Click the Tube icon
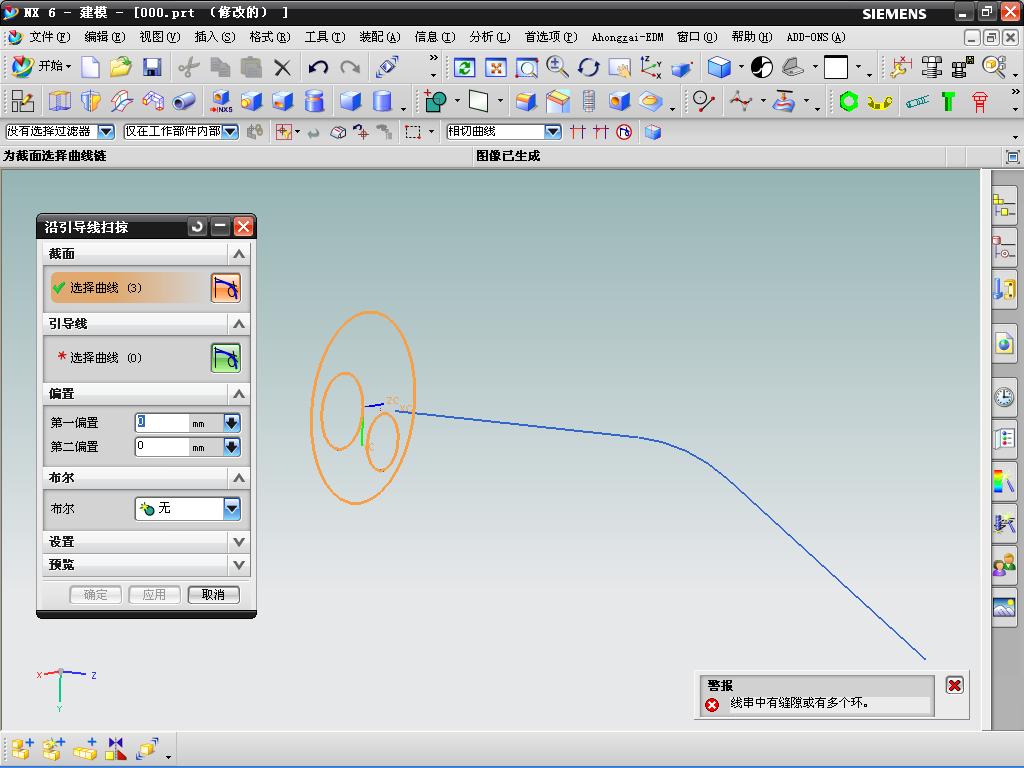Viewport: 1024px width, 768px height. click(184, 101)
